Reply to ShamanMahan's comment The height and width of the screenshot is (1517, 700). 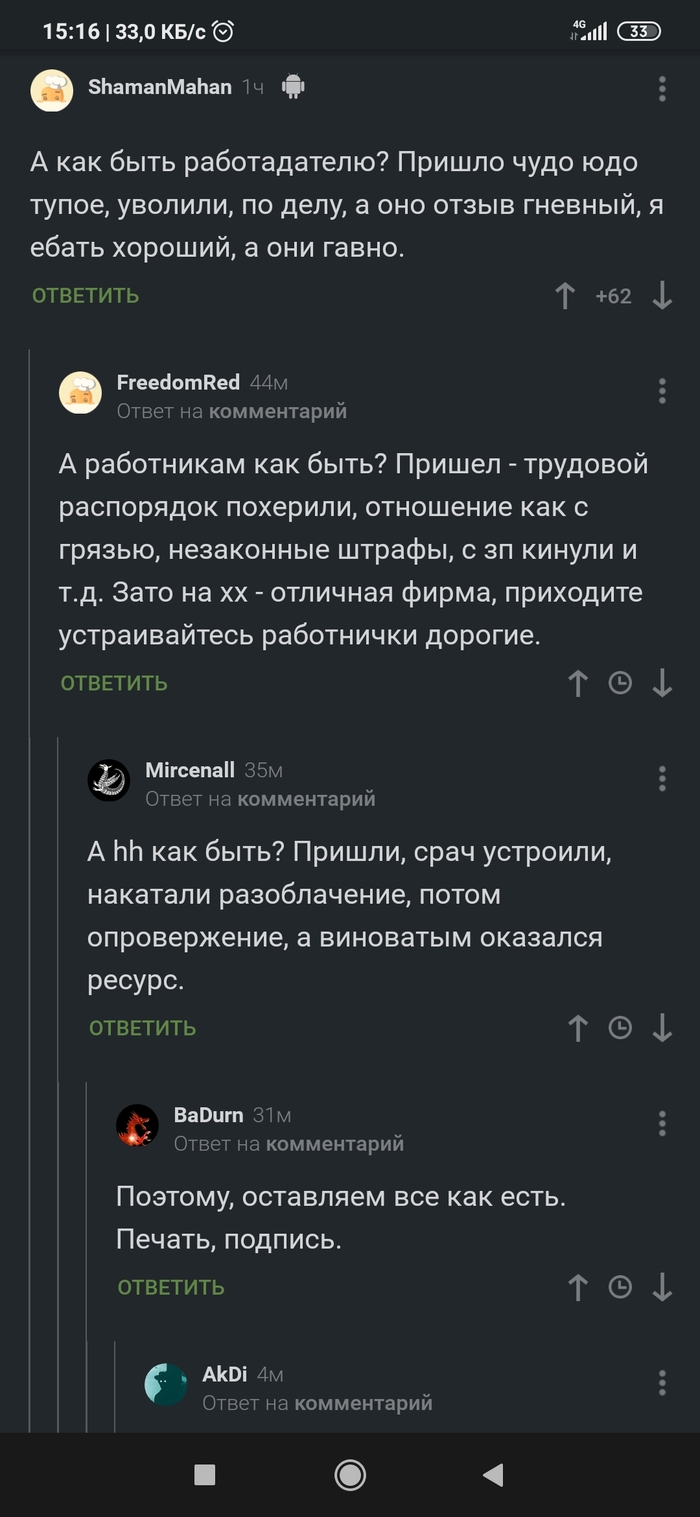(86, 296)
